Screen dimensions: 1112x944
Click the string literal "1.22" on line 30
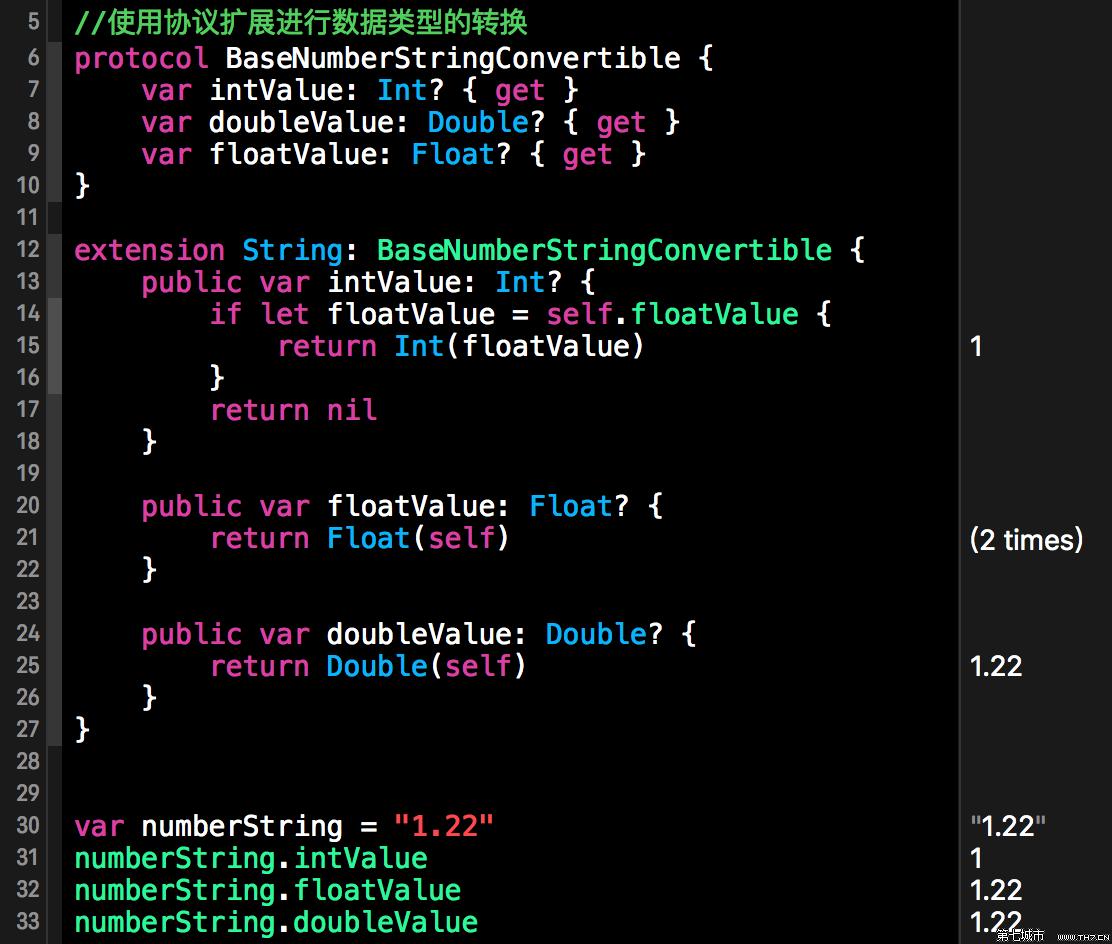point(444,826)
